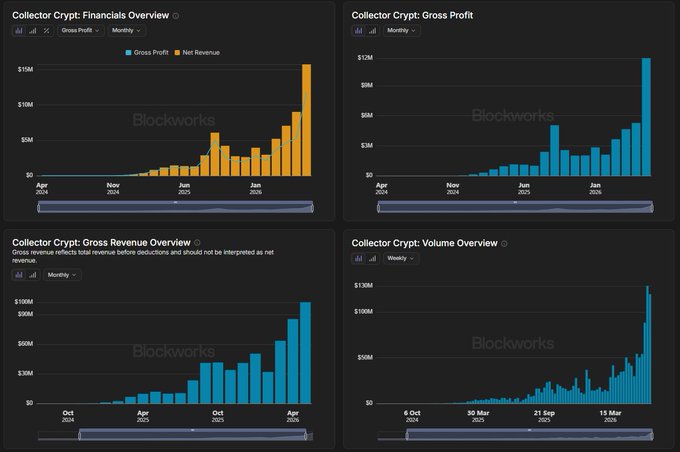Click the $12M axis label

[365, 58]
